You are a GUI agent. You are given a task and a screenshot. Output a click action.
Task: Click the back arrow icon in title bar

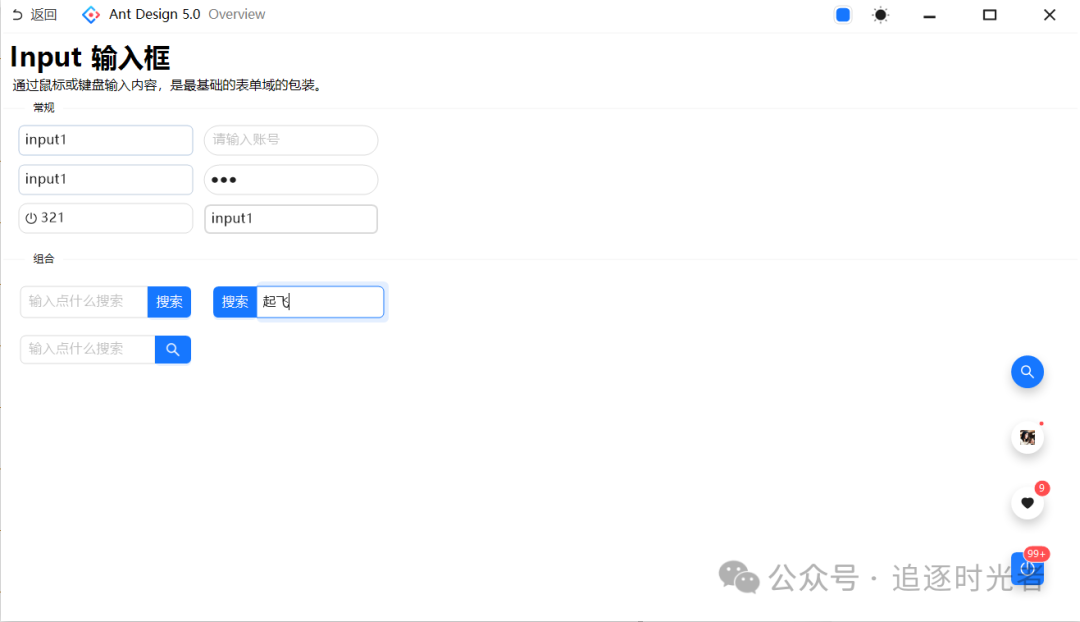pyautogui.click(x=17, y=14)
